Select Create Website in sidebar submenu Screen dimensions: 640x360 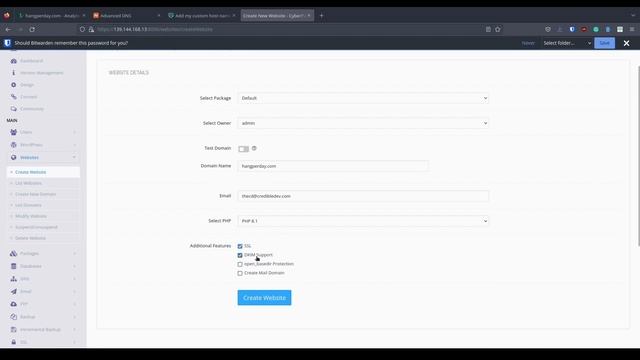43,172
